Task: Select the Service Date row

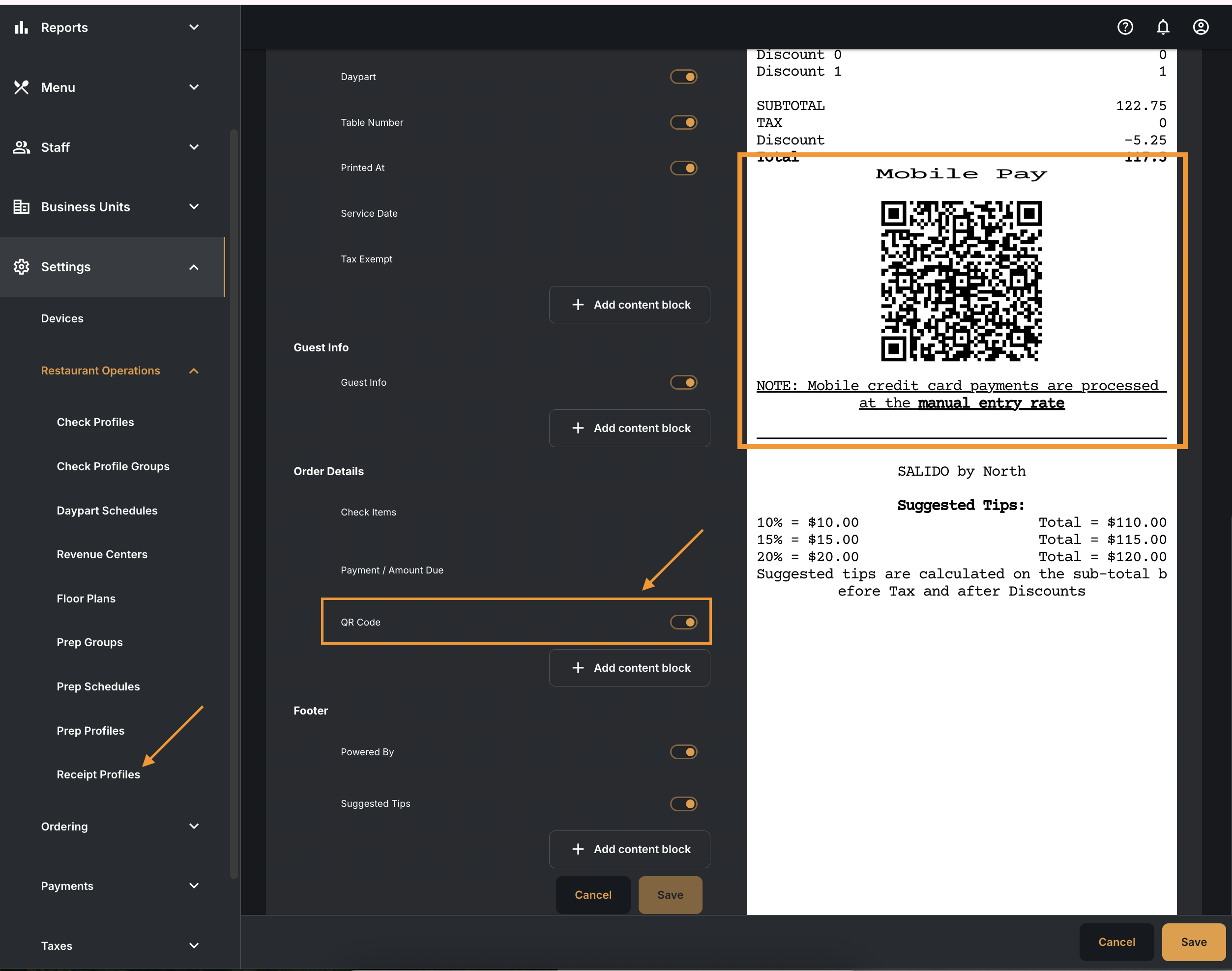Action: click(369, 213)
